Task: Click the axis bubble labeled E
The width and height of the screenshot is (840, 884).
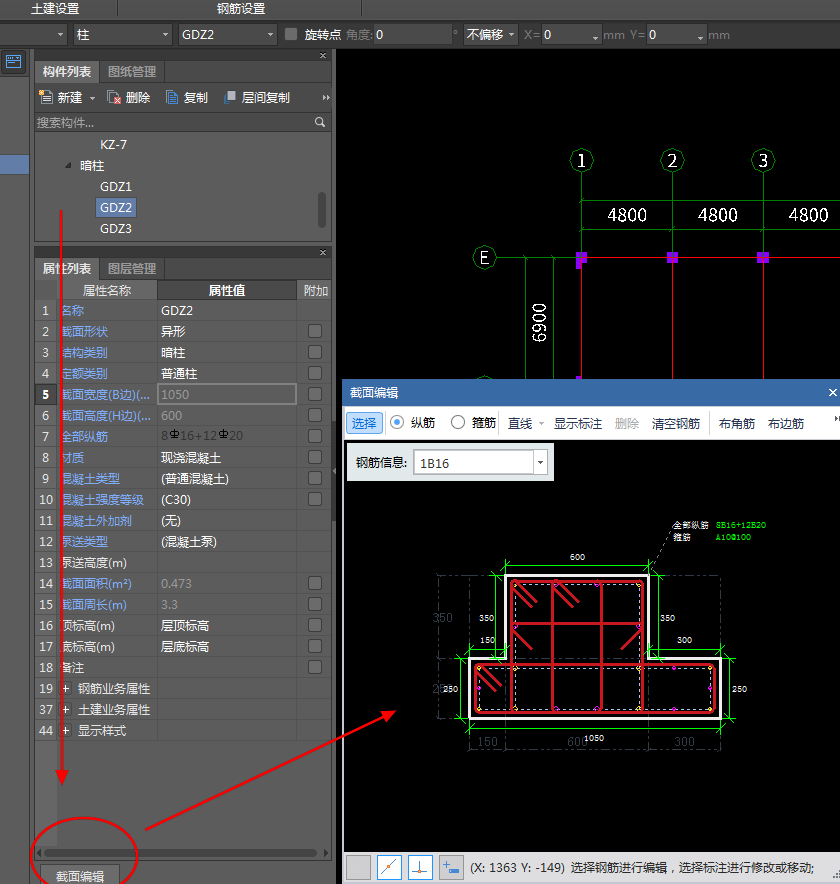Action: (484, 258)
